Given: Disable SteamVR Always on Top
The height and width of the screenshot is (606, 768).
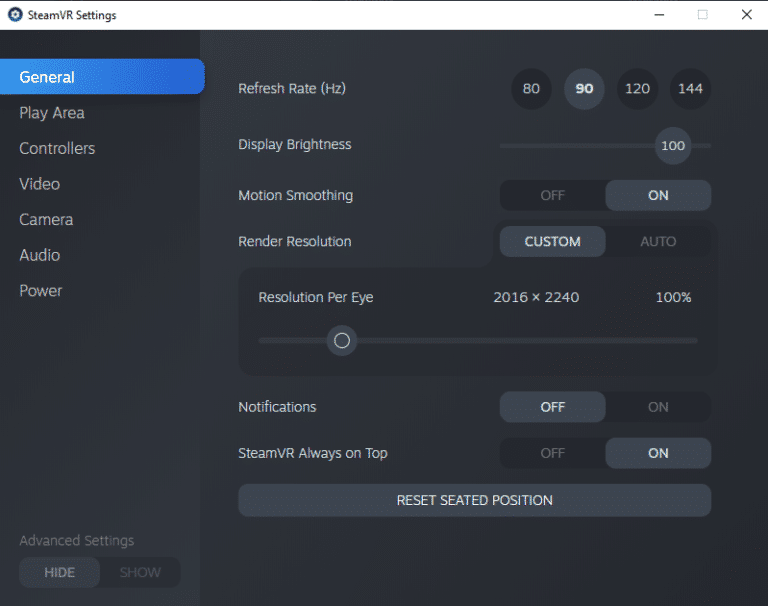Looking at the screenshot, I should click(552, 453).
